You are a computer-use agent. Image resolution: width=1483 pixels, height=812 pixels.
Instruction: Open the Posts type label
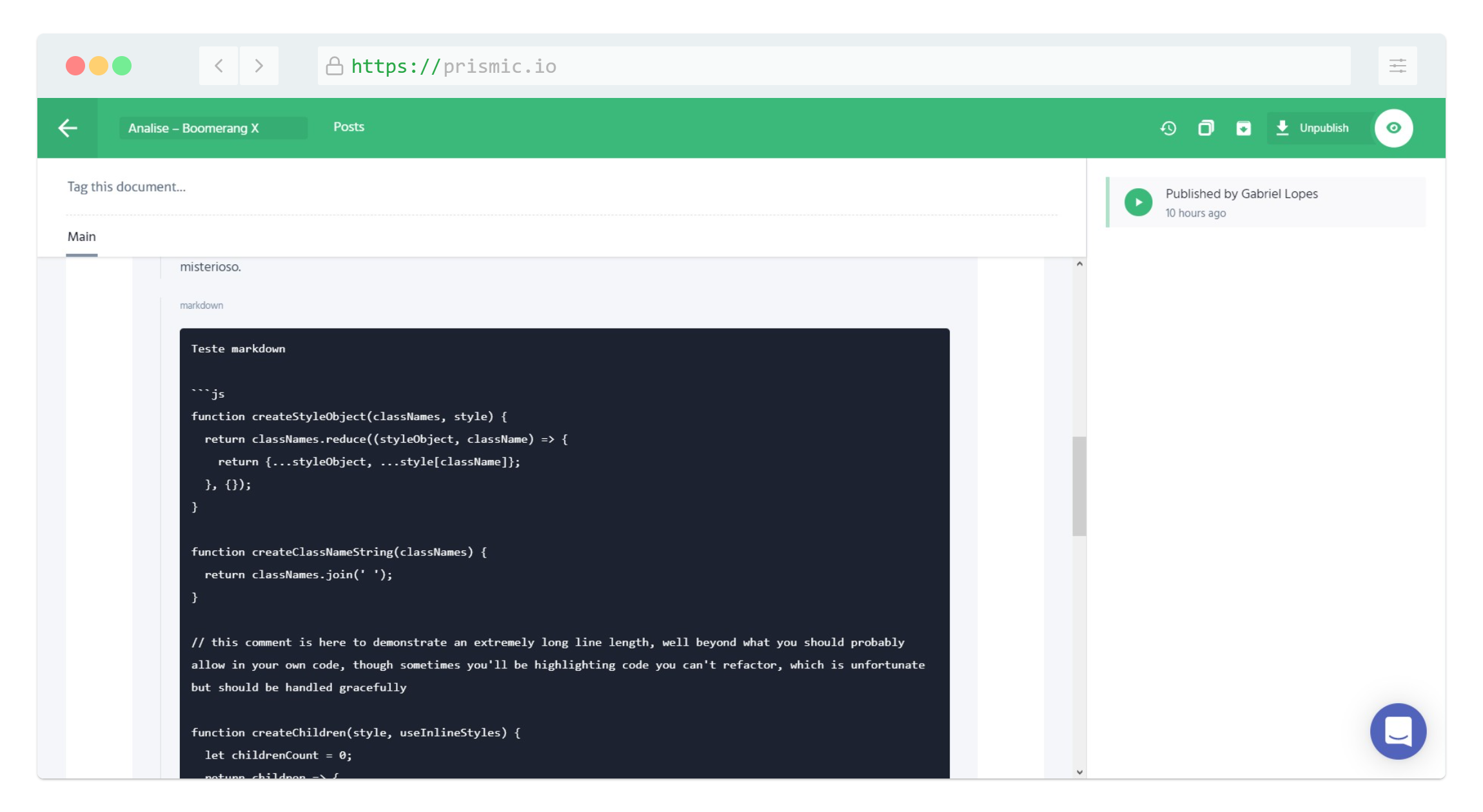pyautogui.click(x=349, y=127)
